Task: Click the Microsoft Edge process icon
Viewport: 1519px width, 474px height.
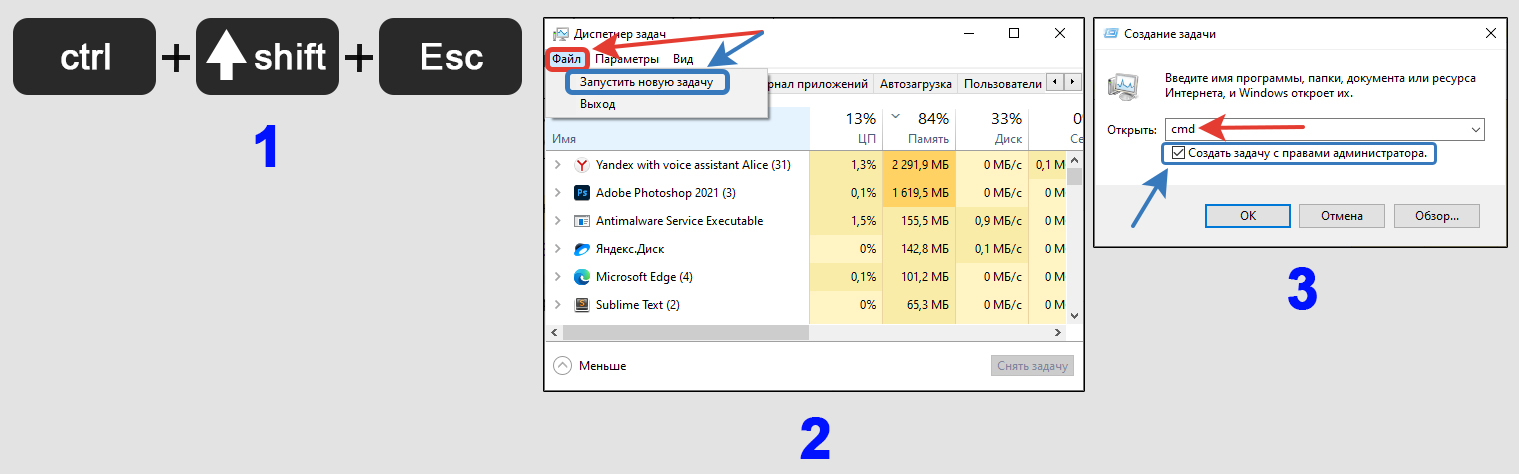Action: pyautogui.click(x=582, y=277)
